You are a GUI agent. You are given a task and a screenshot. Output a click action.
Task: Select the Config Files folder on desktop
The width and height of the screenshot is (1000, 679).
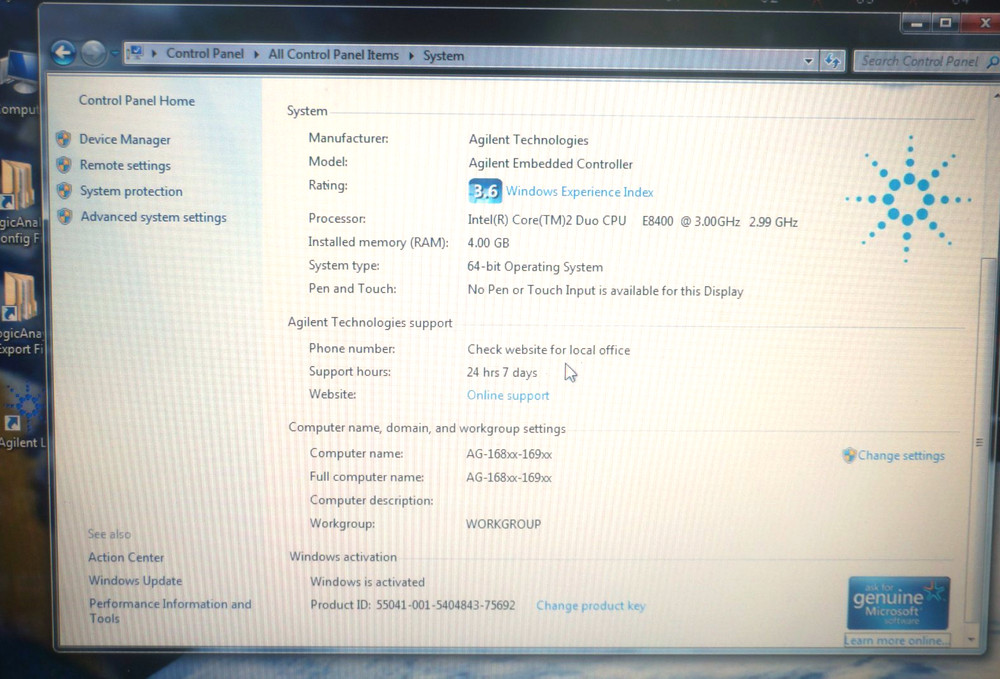pos(20,203)
